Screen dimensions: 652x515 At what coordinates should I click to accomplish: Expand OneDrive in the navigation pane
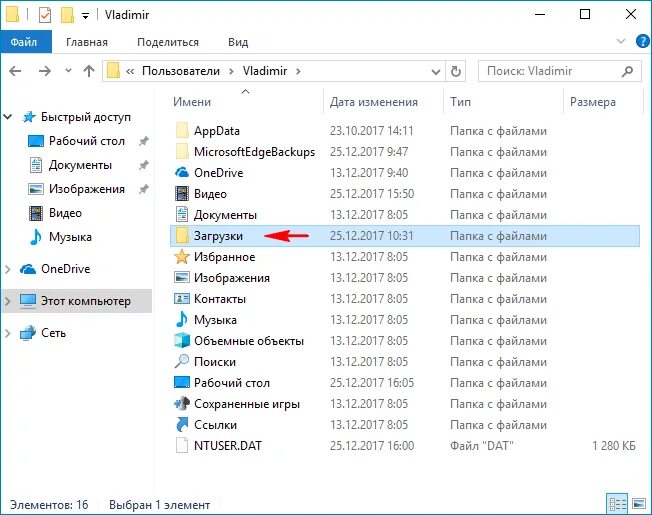(7, 269)
